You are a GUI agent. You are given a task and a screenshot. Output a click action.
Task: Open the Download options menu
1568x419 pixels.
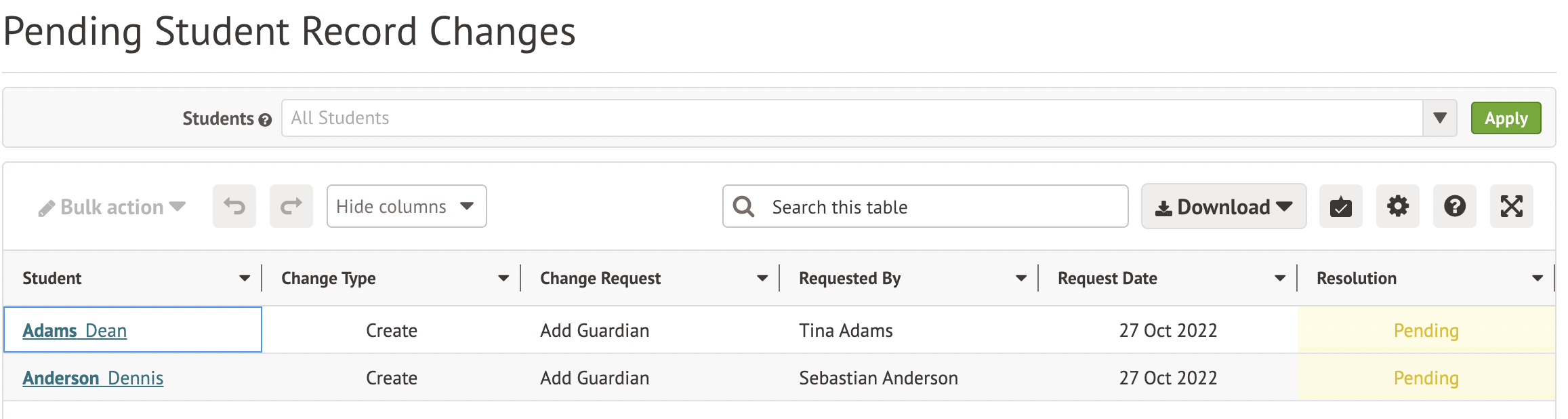(1223, 207)
